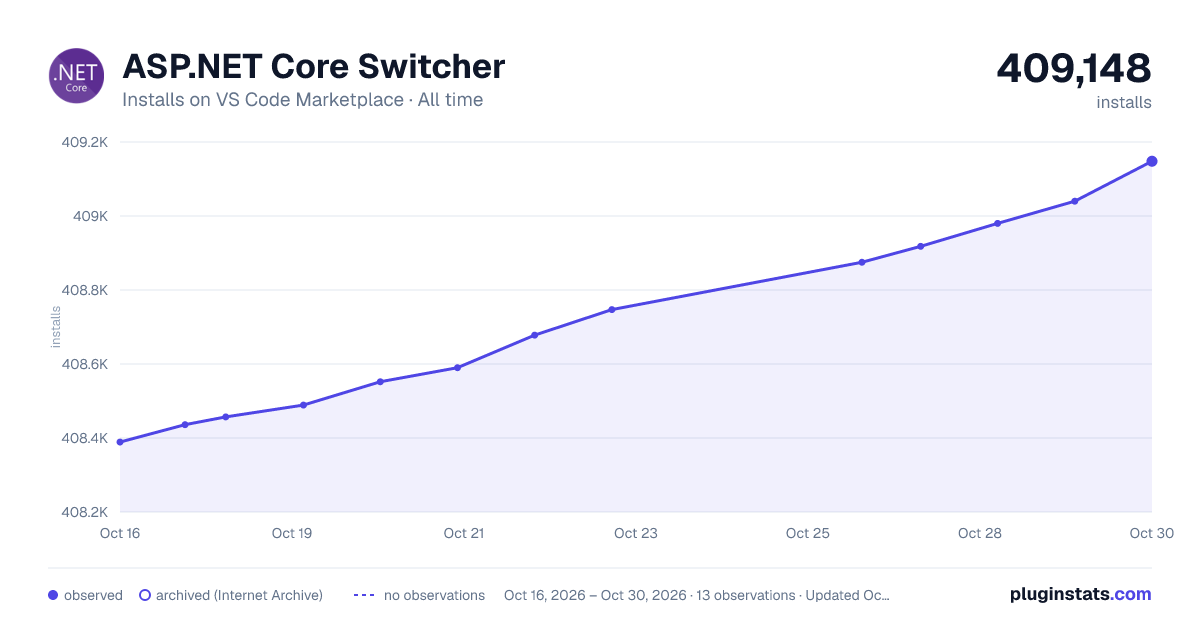Image resolution: width=1200 pixels, height=630 pixels.
Task: Click the .NET Core extension logo
Action: click(76, 76)
